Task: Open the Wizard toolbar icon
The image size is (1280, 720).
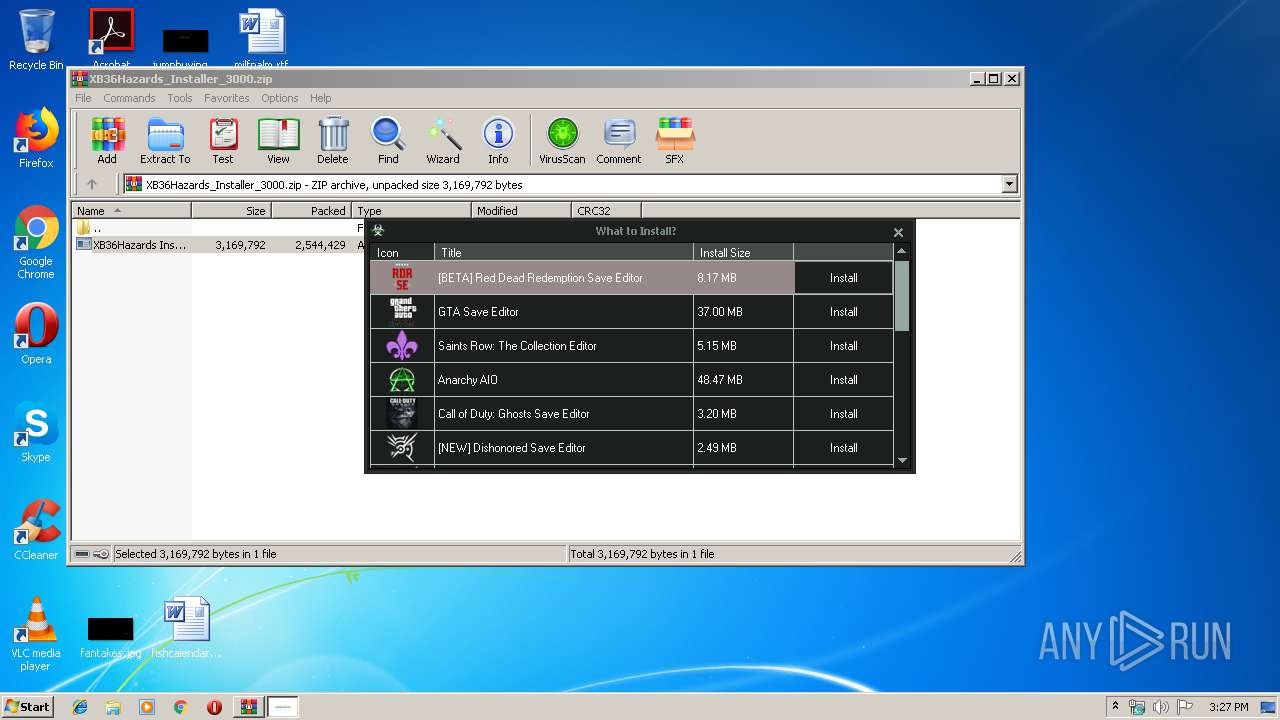Action: point(443,140)
